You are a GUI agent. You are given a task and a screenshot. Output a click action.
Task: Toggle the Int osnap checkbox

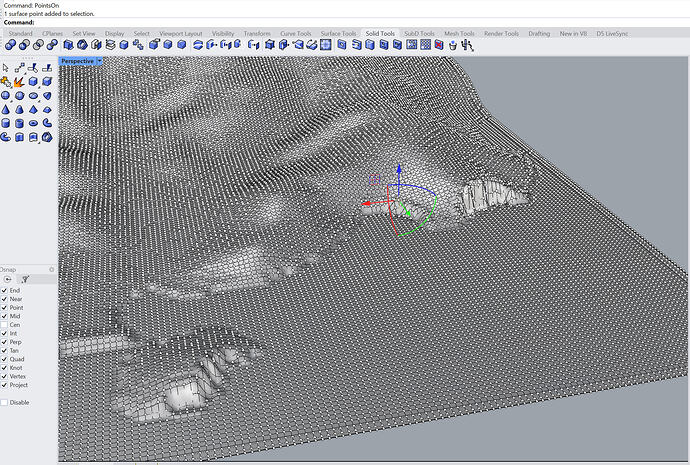pyautogui.click(x=4, y=333)
